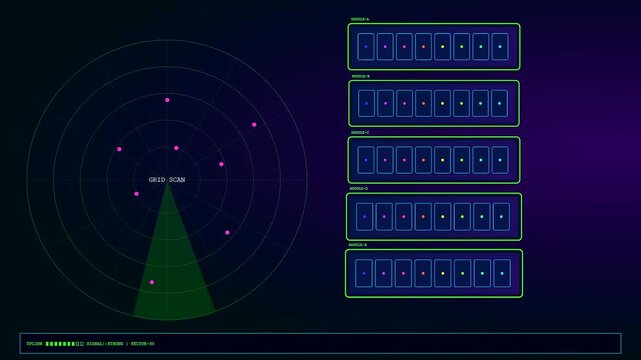Choose the pink dot slot in MODULE-E
The height and width of the screenshot is (360, 641).
pos(403,273)
